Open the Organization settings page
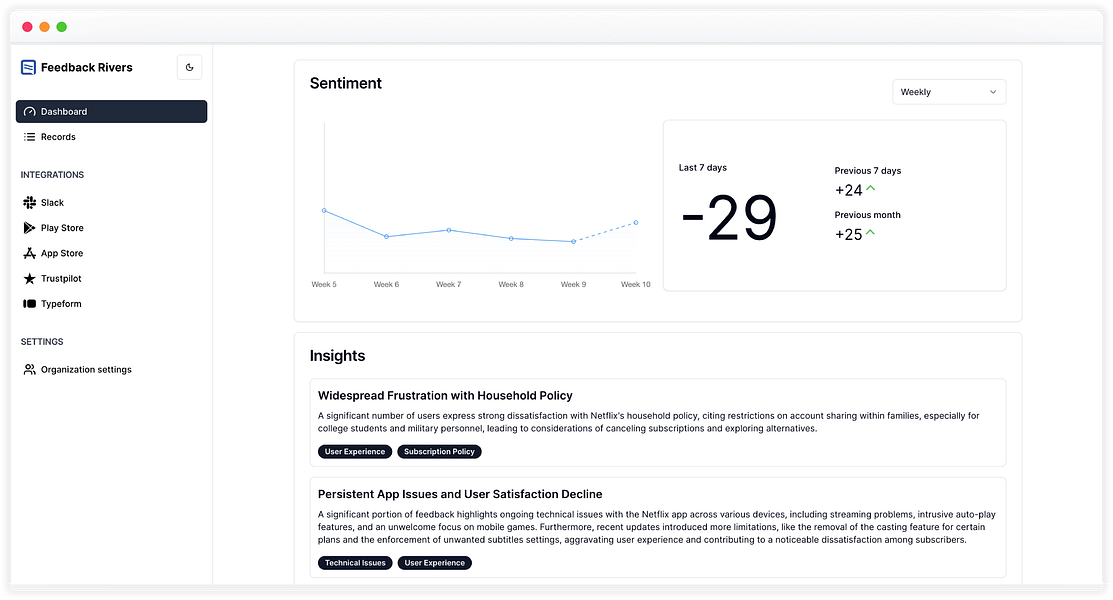Image resolution: width=1113 pixels, height=600 pixels. pyautogui.click(x=86, y=370)
